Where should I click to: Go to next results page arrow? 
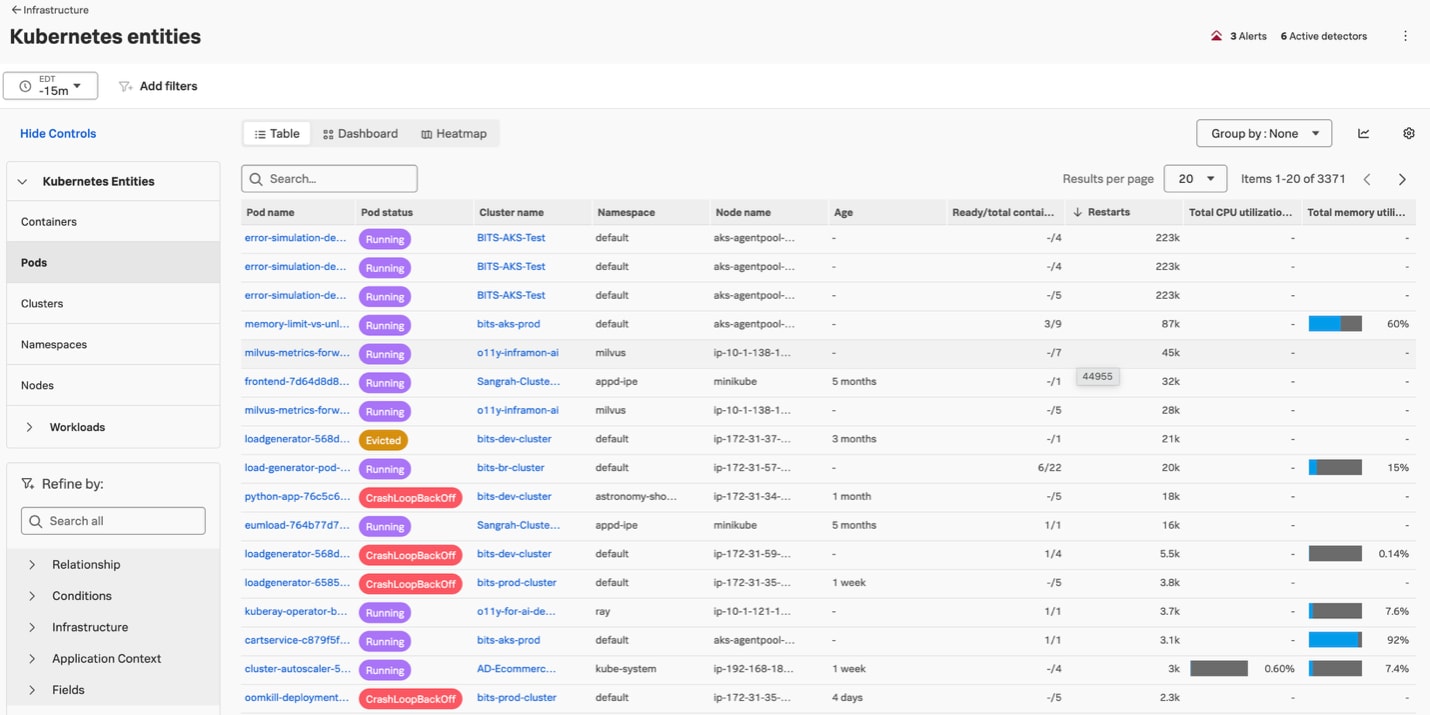tap(1402, 179)
